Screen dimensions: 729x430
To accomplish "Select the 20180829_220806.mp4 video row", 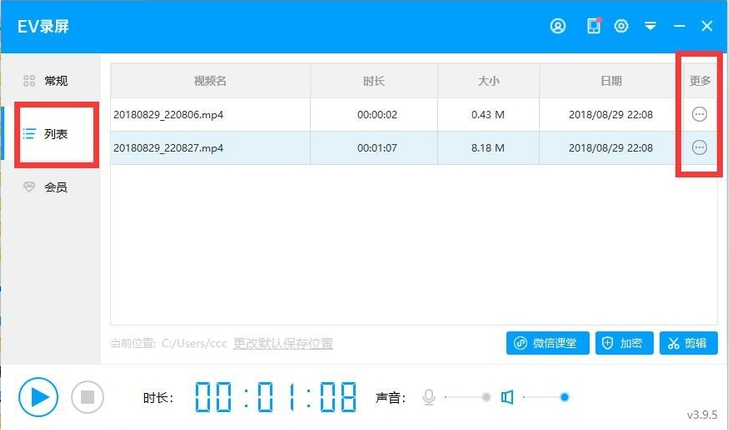I will (210, 115).
